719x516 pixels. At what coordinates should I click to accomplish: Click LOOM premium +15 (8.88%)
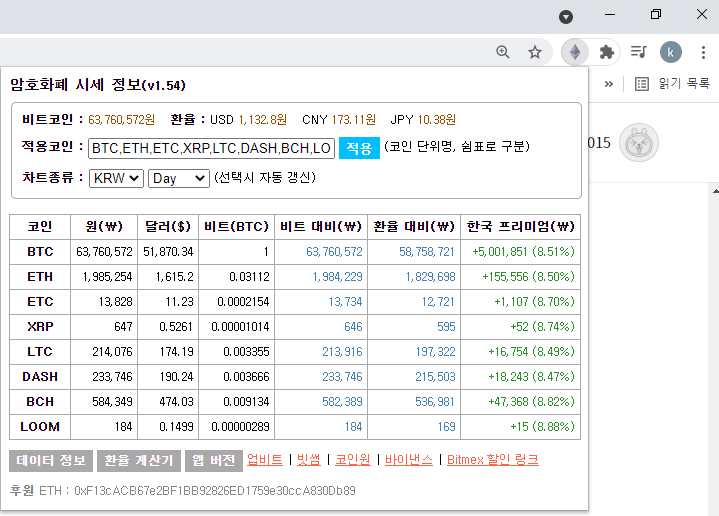(542, 427)
